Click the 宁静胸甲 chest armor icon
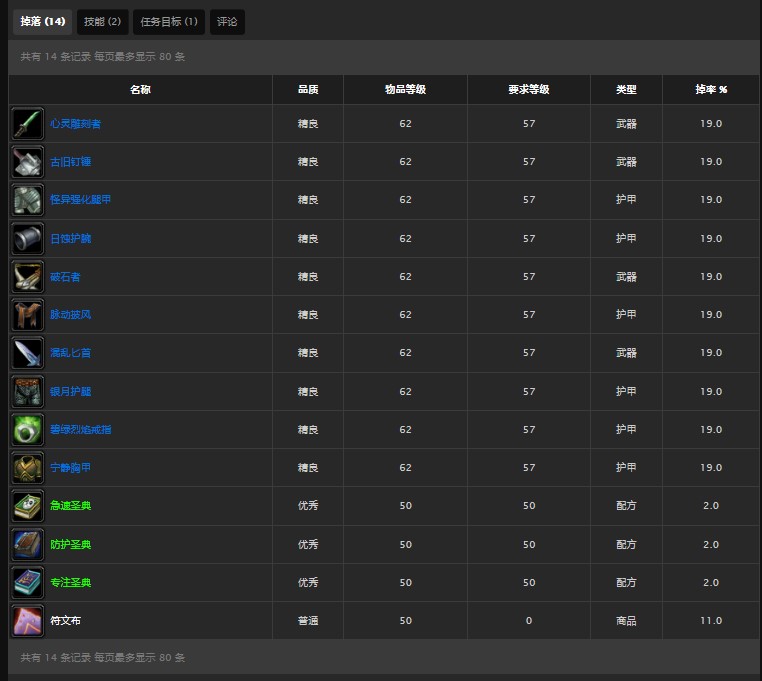The height and width of the screenshot is (681, 762). tap(27, 468)
